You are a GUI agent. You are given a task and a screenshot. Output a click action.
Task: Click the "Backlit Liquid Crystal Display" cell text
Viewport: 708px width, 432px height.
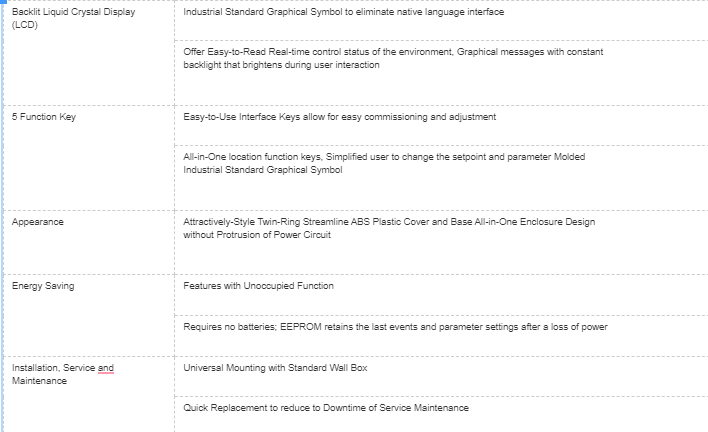point(73,12)
